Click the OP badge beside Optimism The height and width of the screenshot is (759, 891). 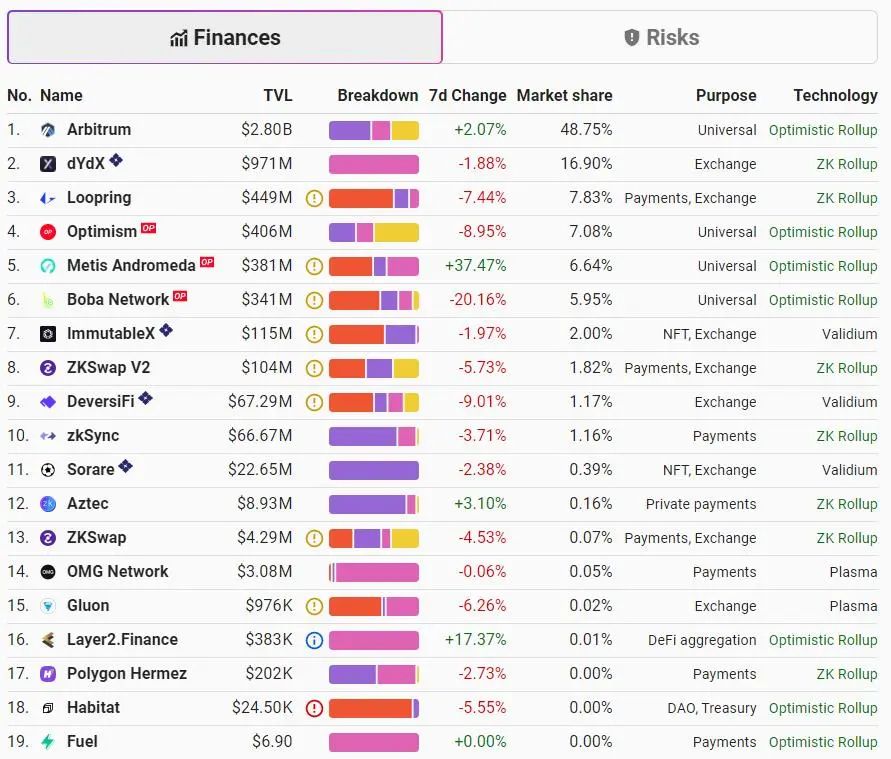coord(148,228)
